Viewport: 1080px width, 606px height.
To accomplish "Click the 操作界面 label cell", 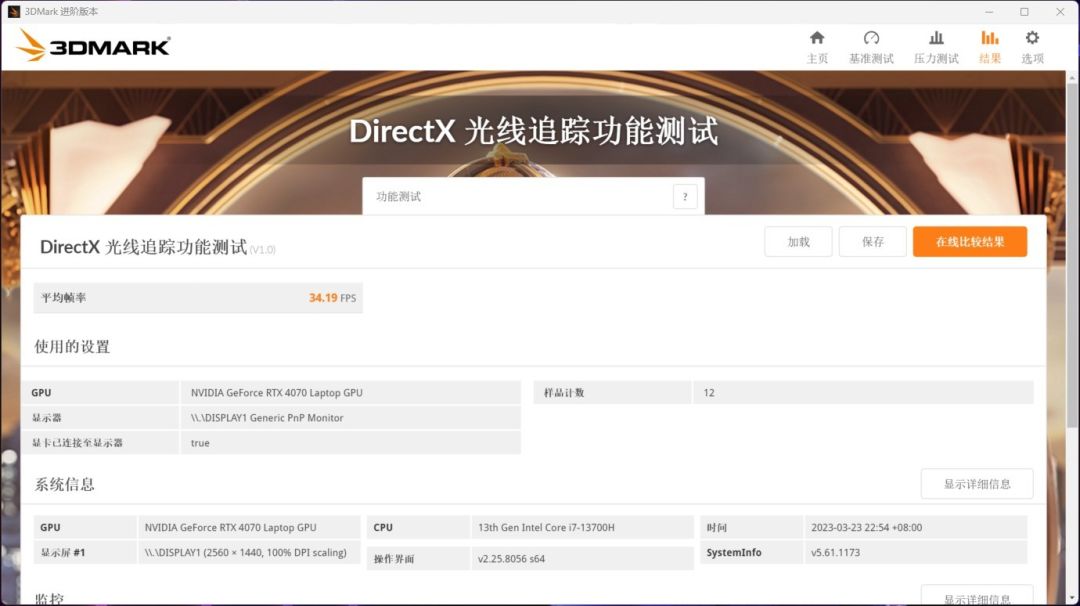I will 418,558.
